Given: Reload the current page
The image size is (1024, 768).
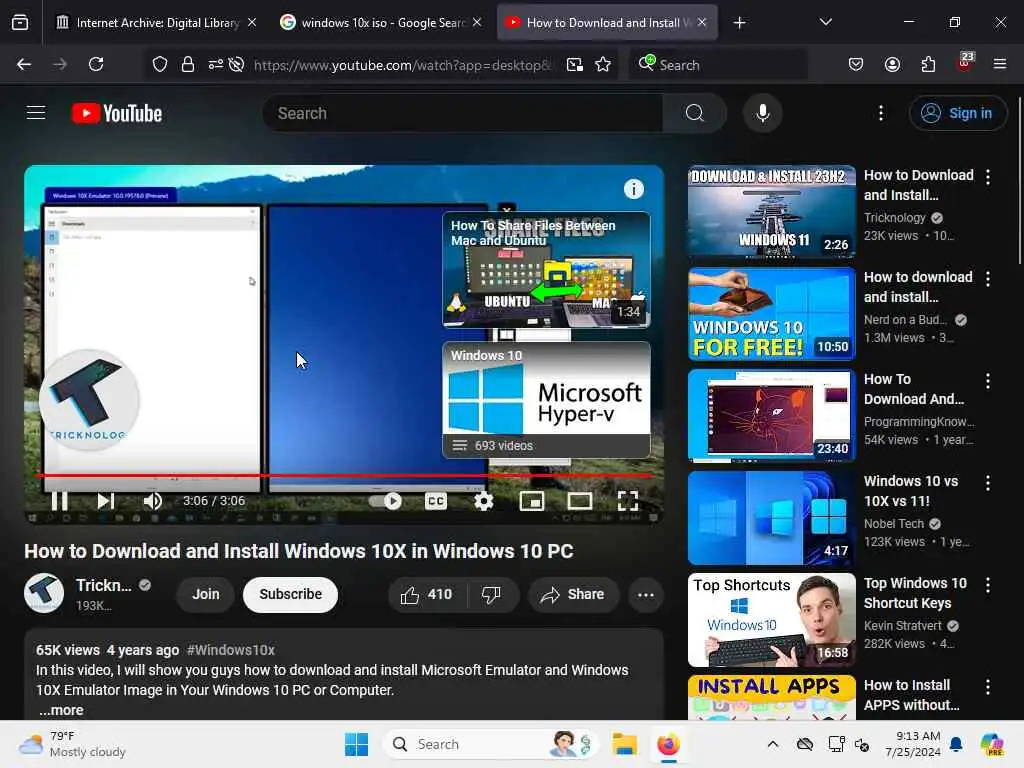Looking at the screenshot, I should coord(96,64).
